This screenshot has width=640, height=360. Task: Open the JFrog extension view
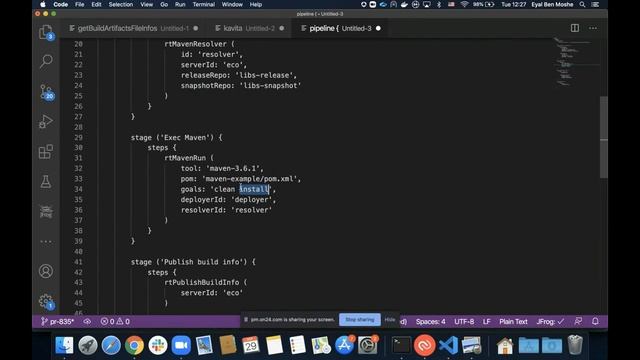pos(46,211)
